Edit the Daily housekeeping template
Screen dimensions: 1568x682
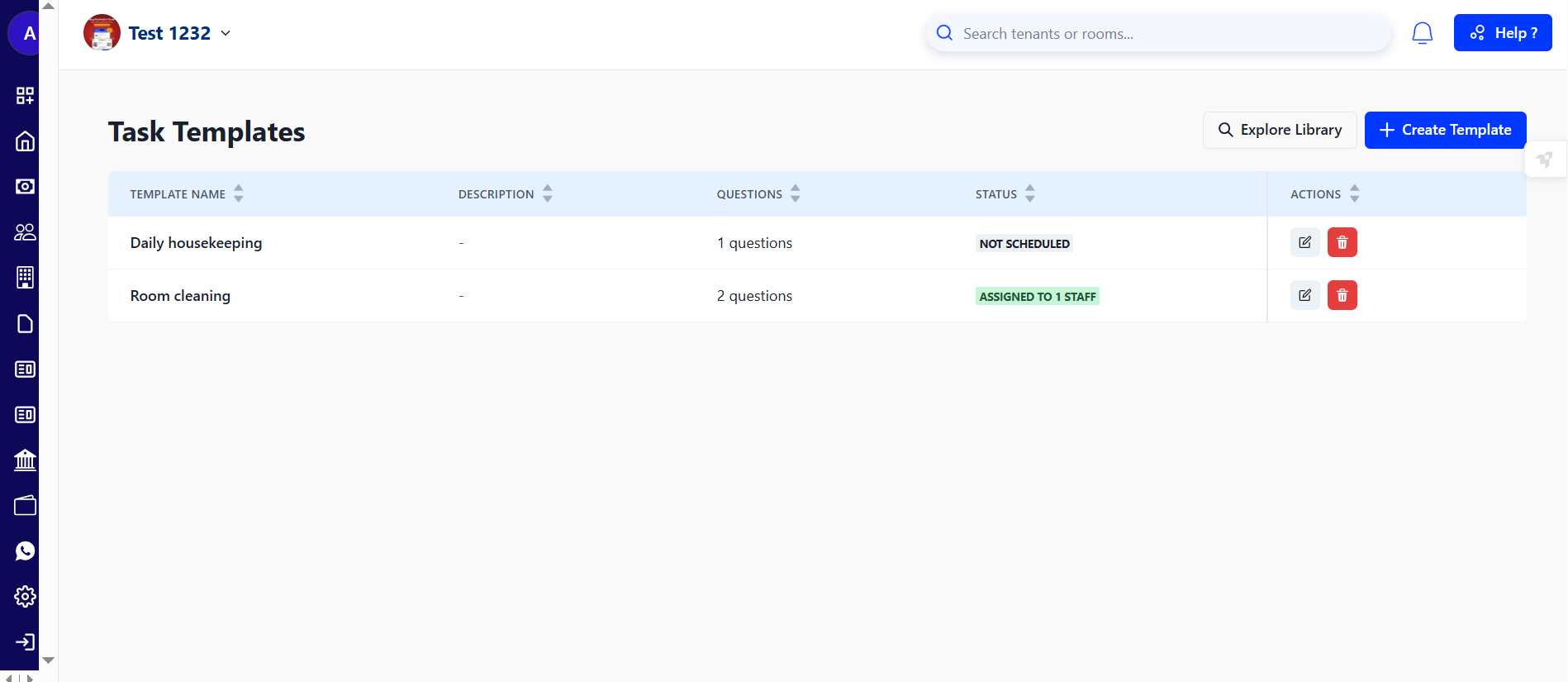pos(1304,243)
